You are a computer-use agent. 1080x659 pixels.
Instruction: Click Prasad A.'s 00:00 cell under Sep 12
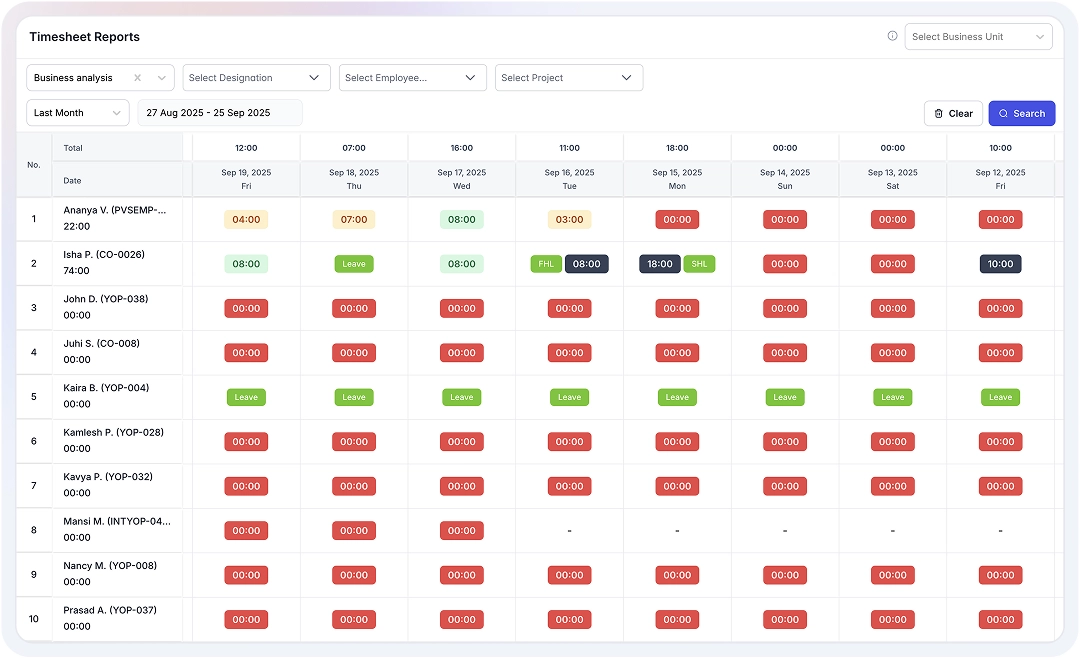(x=1000, y=619)
